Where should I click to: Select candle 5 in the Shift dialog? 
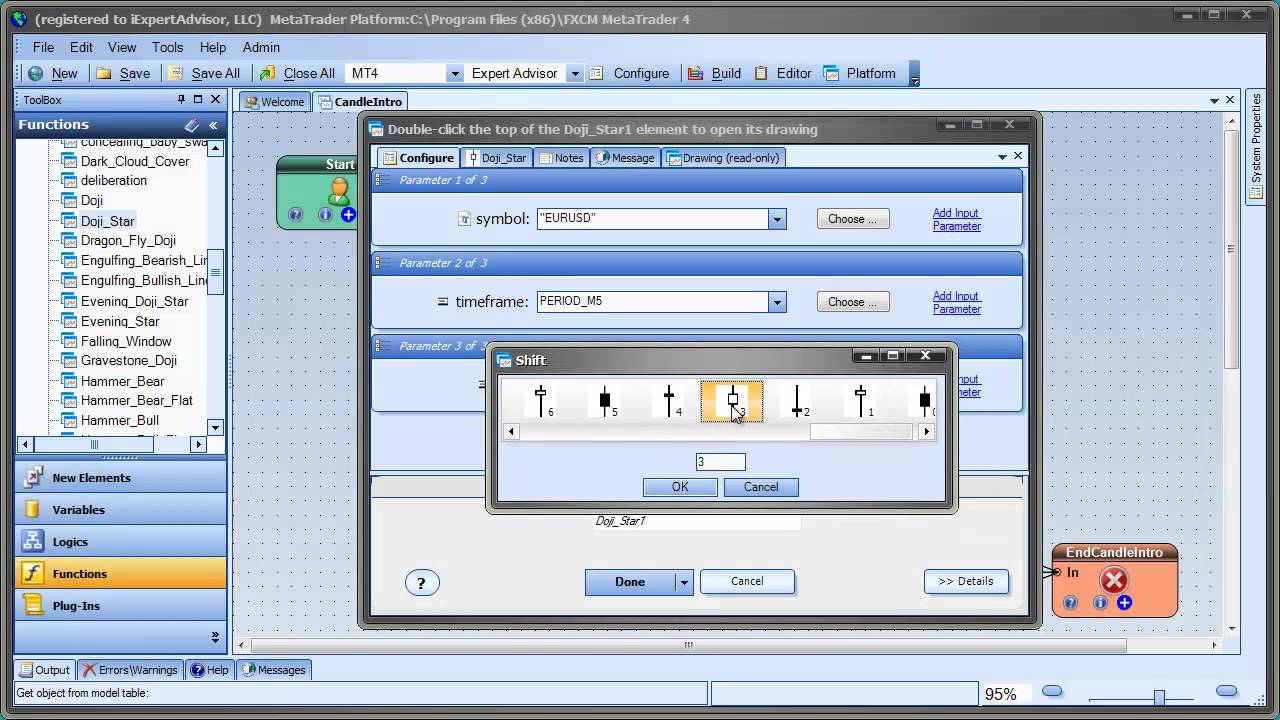(x=606, y=401)
